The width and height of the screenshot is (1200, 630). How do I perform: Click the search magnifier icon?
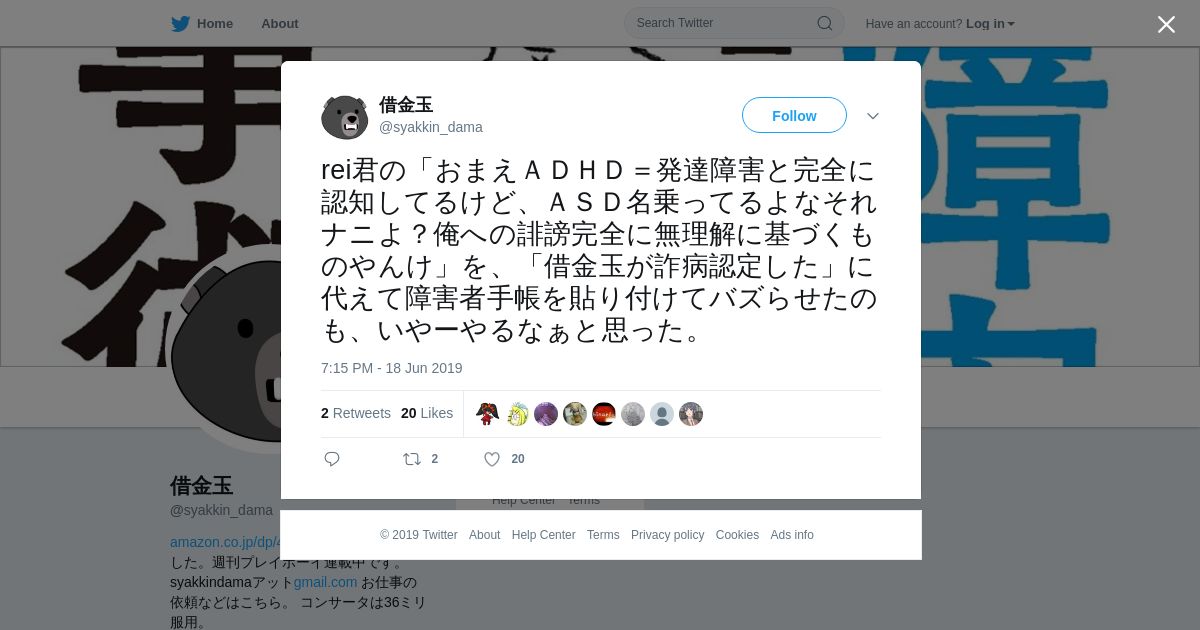click(825, 23)
